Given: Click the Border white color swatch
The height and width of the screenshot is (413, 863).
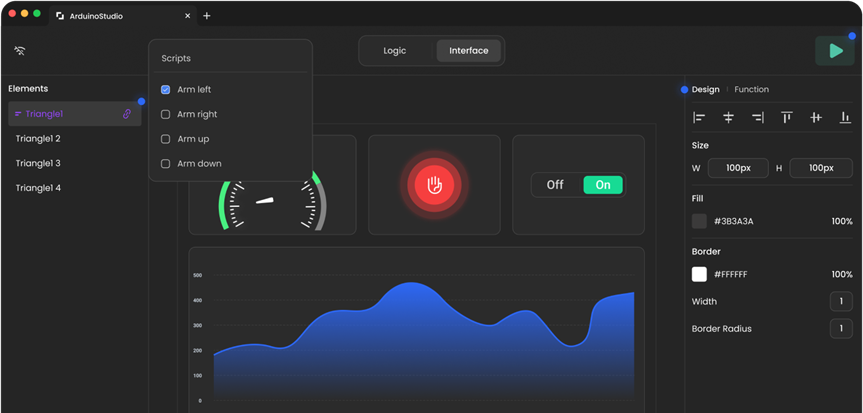Looking at the screenshot, I should point(699,274).
